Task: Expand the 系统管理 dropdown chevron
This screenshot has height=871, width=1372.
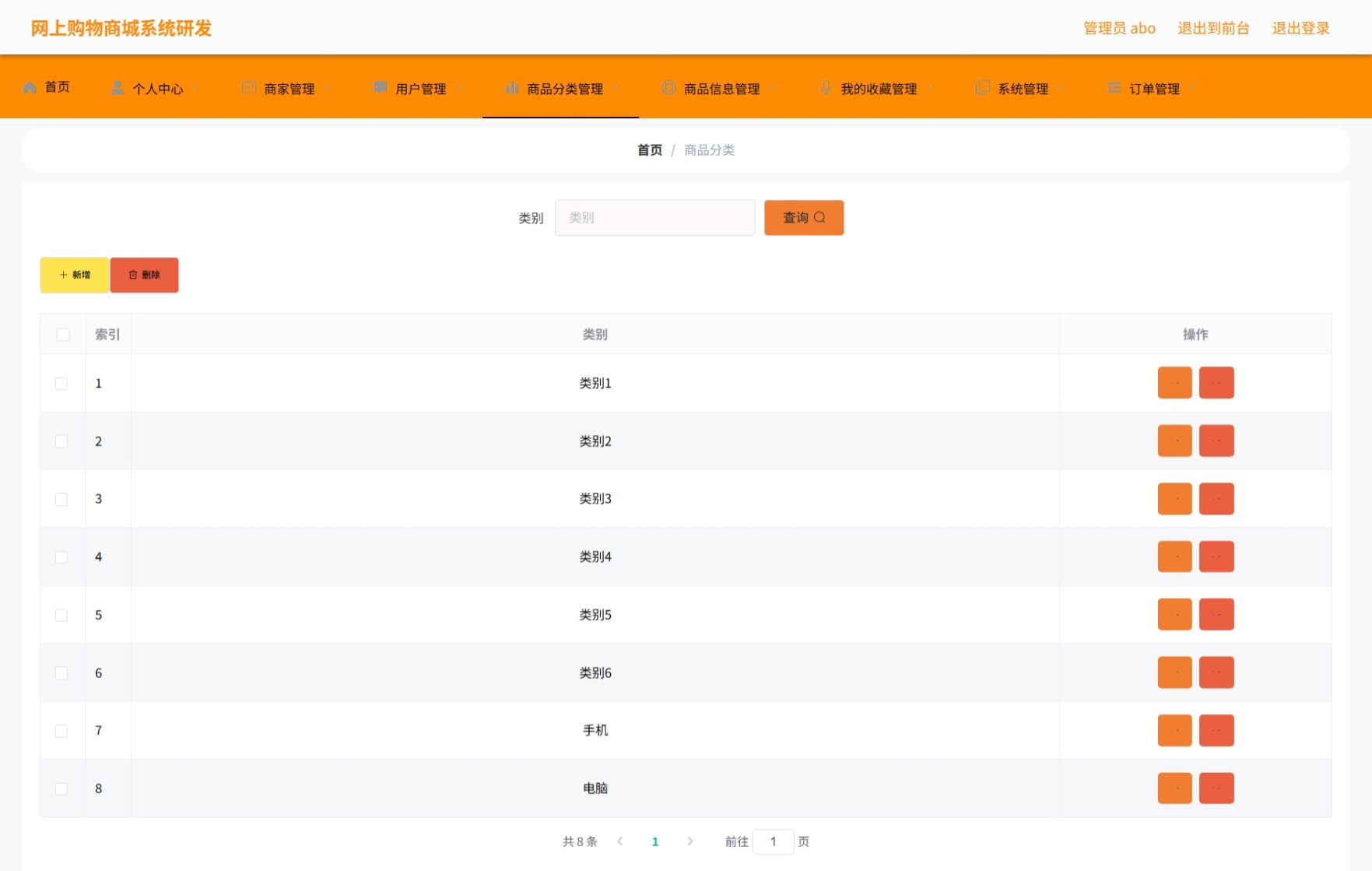Action: point(1061,88)
